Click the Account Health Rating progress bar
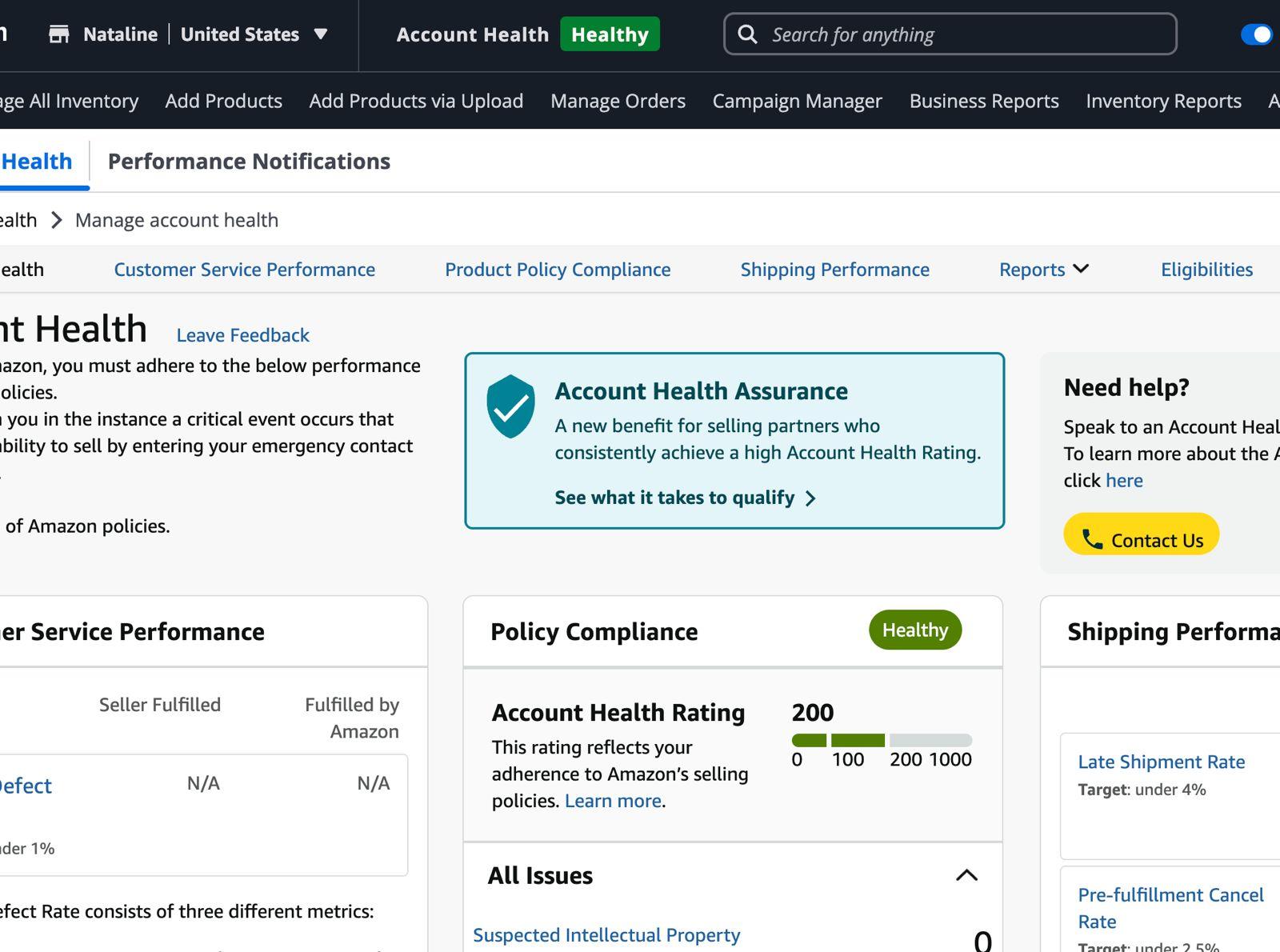The height and width of the screenshot is (952, 1280). coord(882,740)
